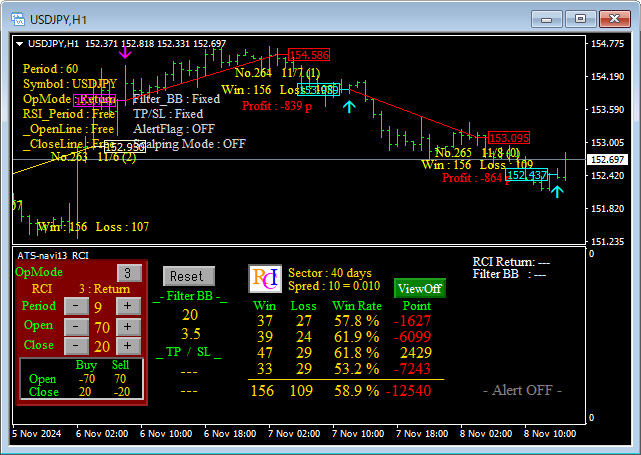Click the chart window icon in title bar
Image resolution: width=641 pixels, height=455 pixels.
click(x=18, y=19)
